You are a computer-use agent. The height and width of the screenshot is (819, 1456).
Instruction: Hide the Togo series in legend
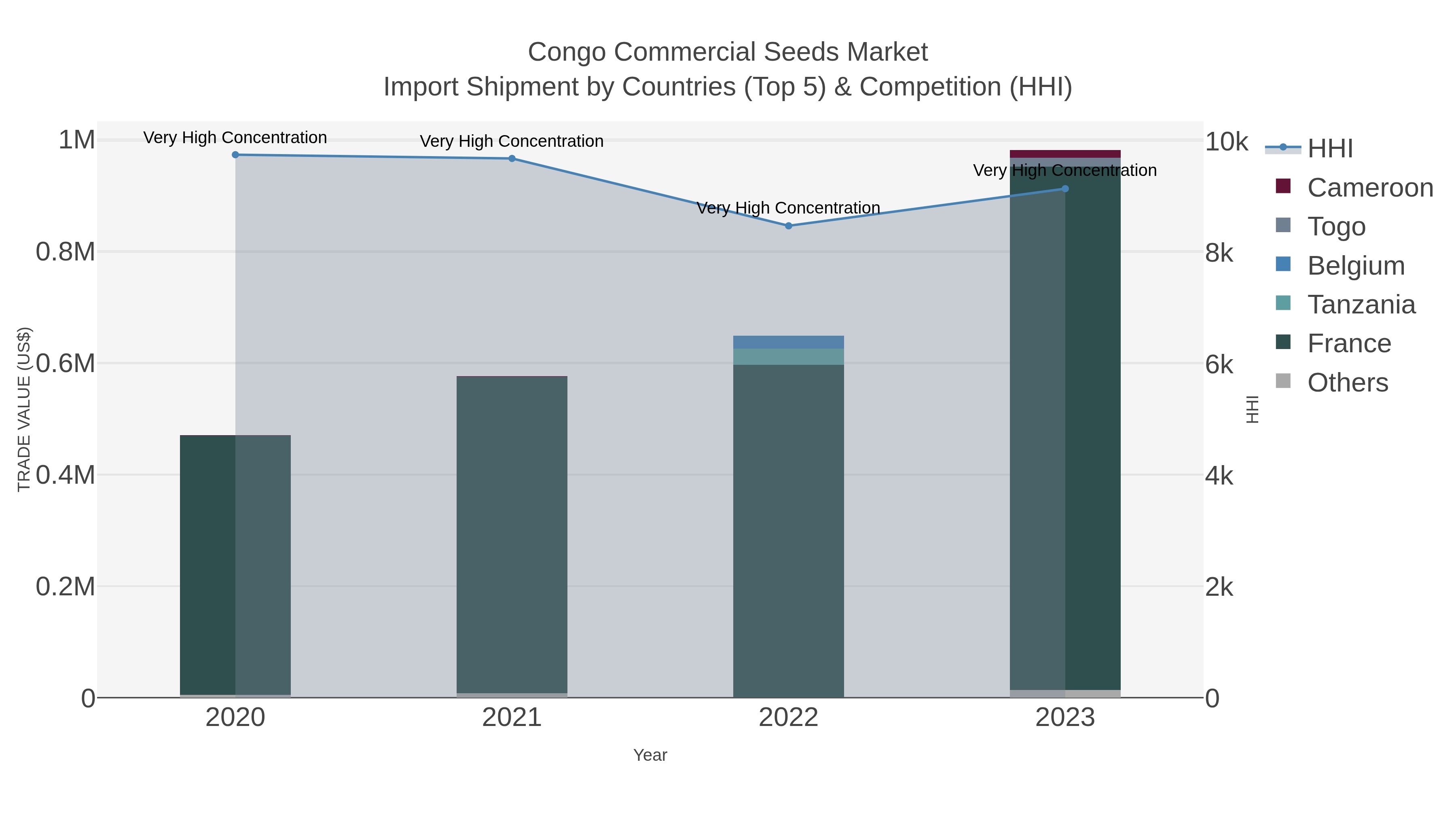point(1321,226)
